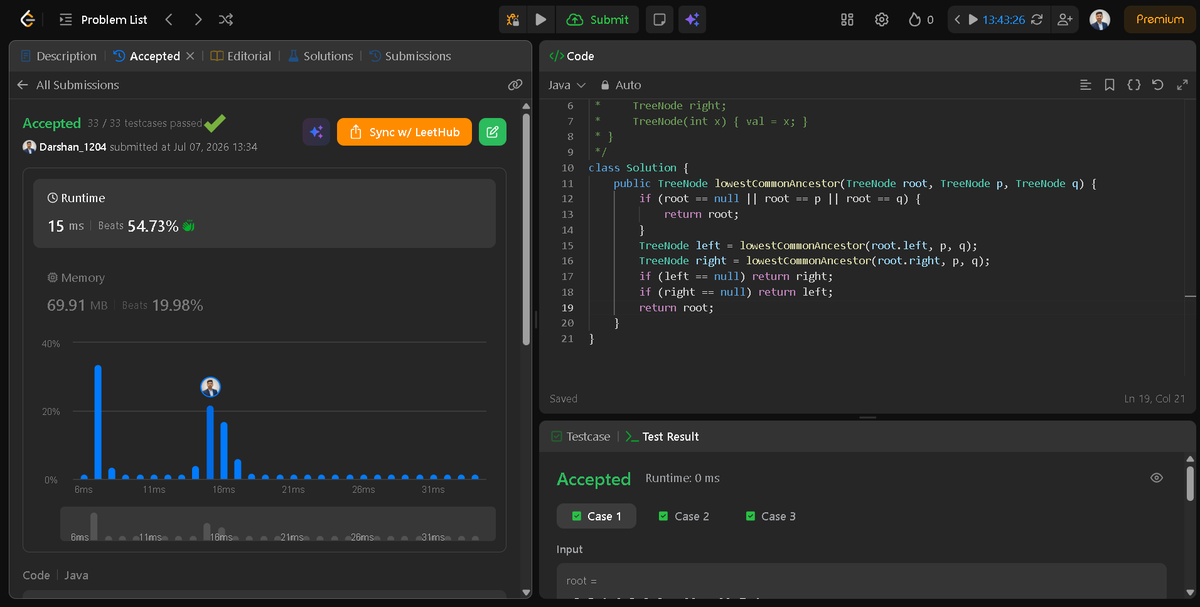Click on code line 19 return root
Screen dimensions: 1200x607
pyautogui.click(x=677, y=307)
